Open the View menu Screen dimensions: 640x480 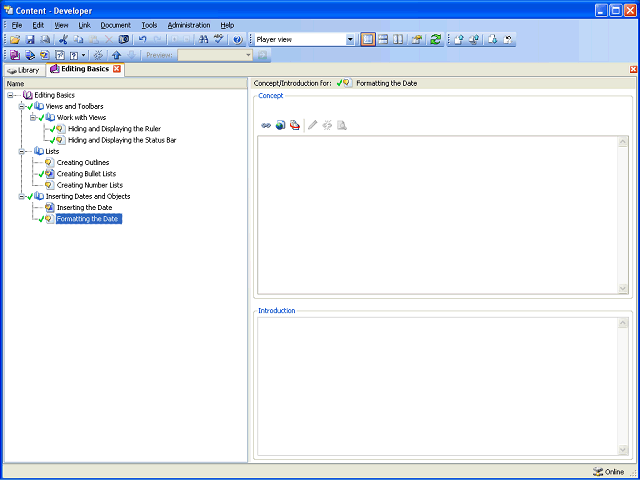click(x=61, y=25)
